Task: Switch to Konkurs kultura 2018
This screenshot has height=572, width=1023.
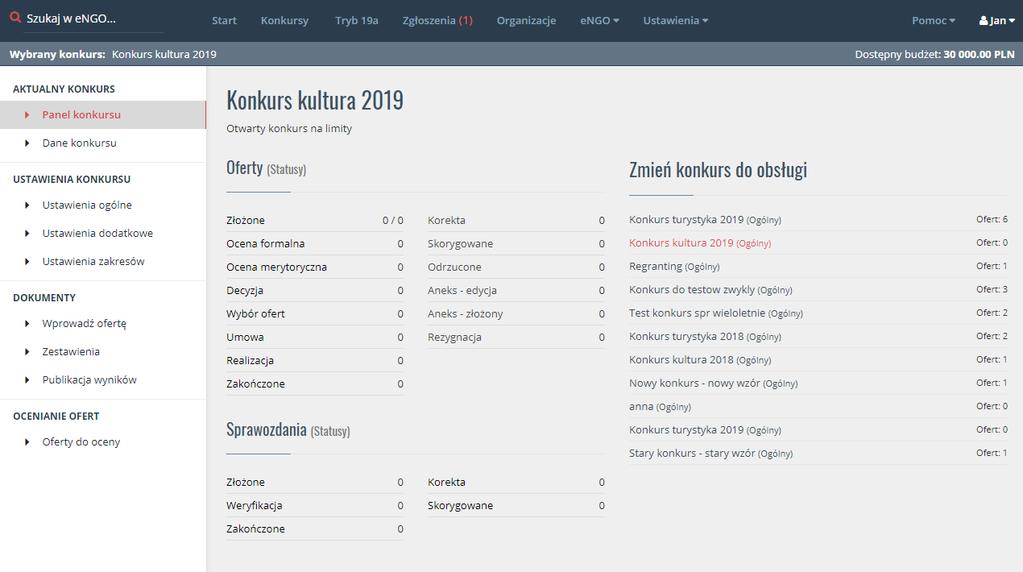Action: pyautogui.click(x=818, y=359)
